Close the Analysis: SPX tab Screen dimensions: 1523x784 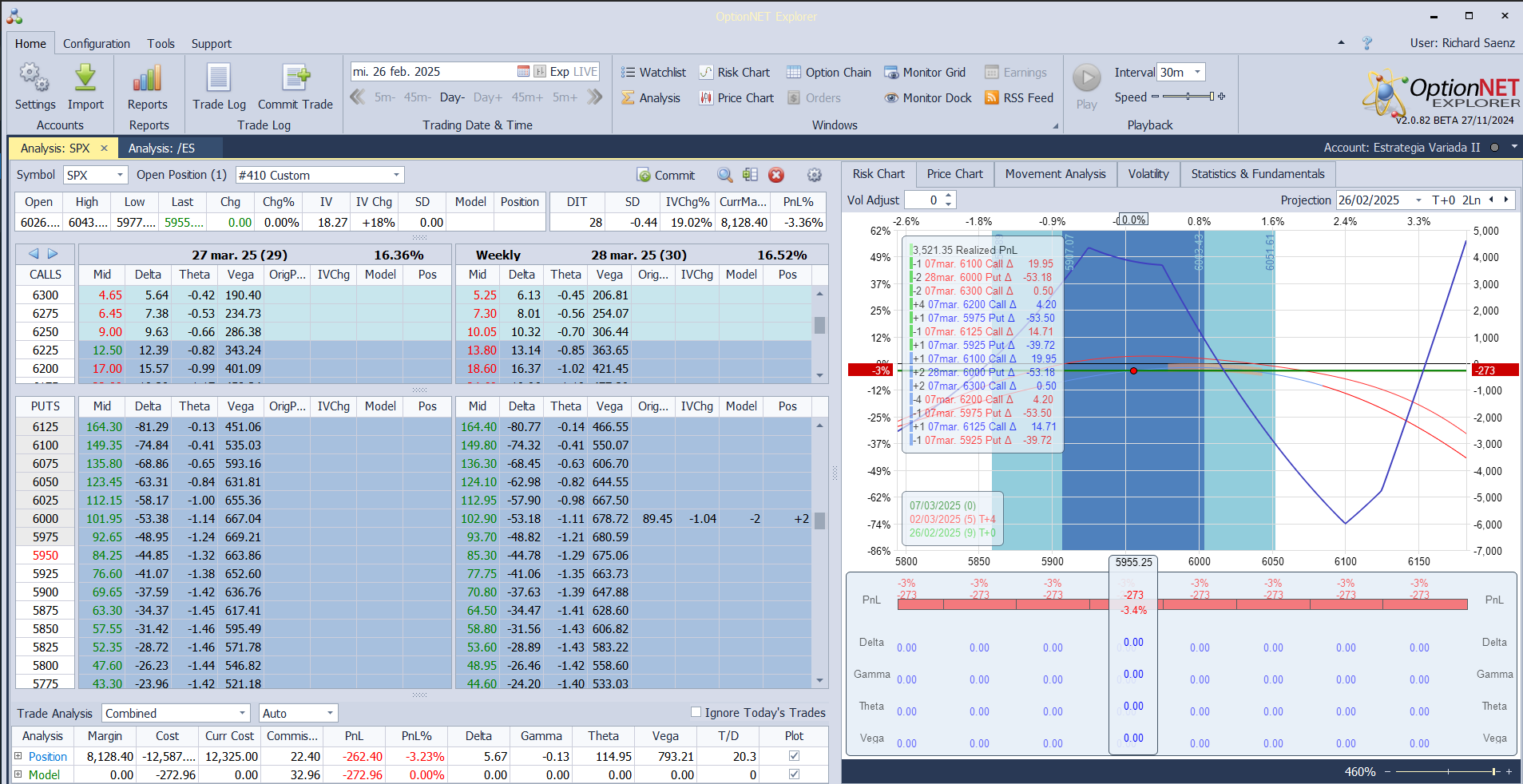[x=104, y=148]
